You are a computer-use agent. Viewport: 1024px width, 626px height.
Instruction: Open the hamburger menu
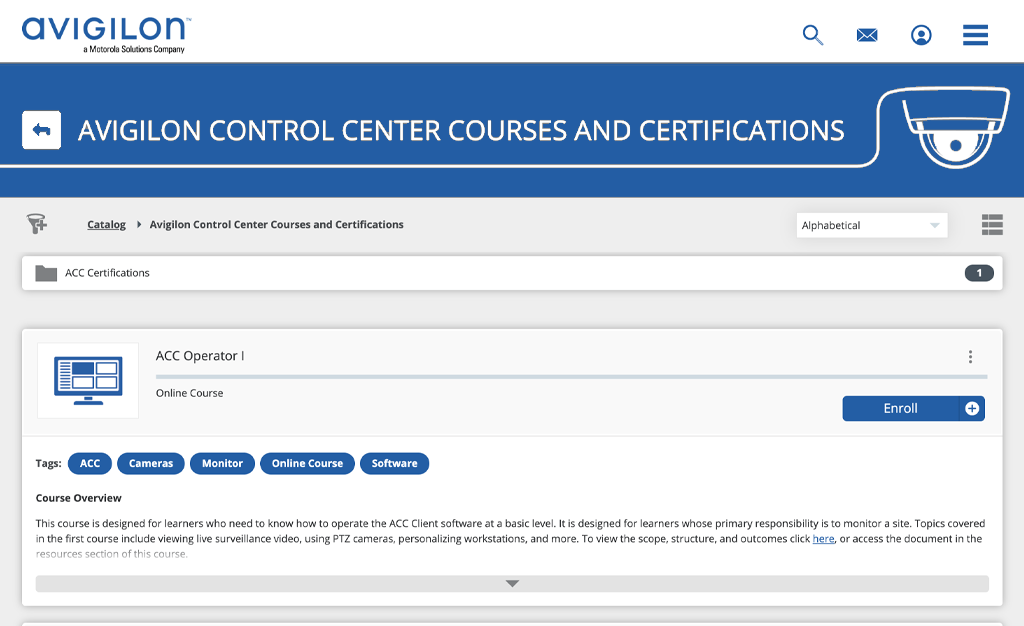tap(975, 35)
